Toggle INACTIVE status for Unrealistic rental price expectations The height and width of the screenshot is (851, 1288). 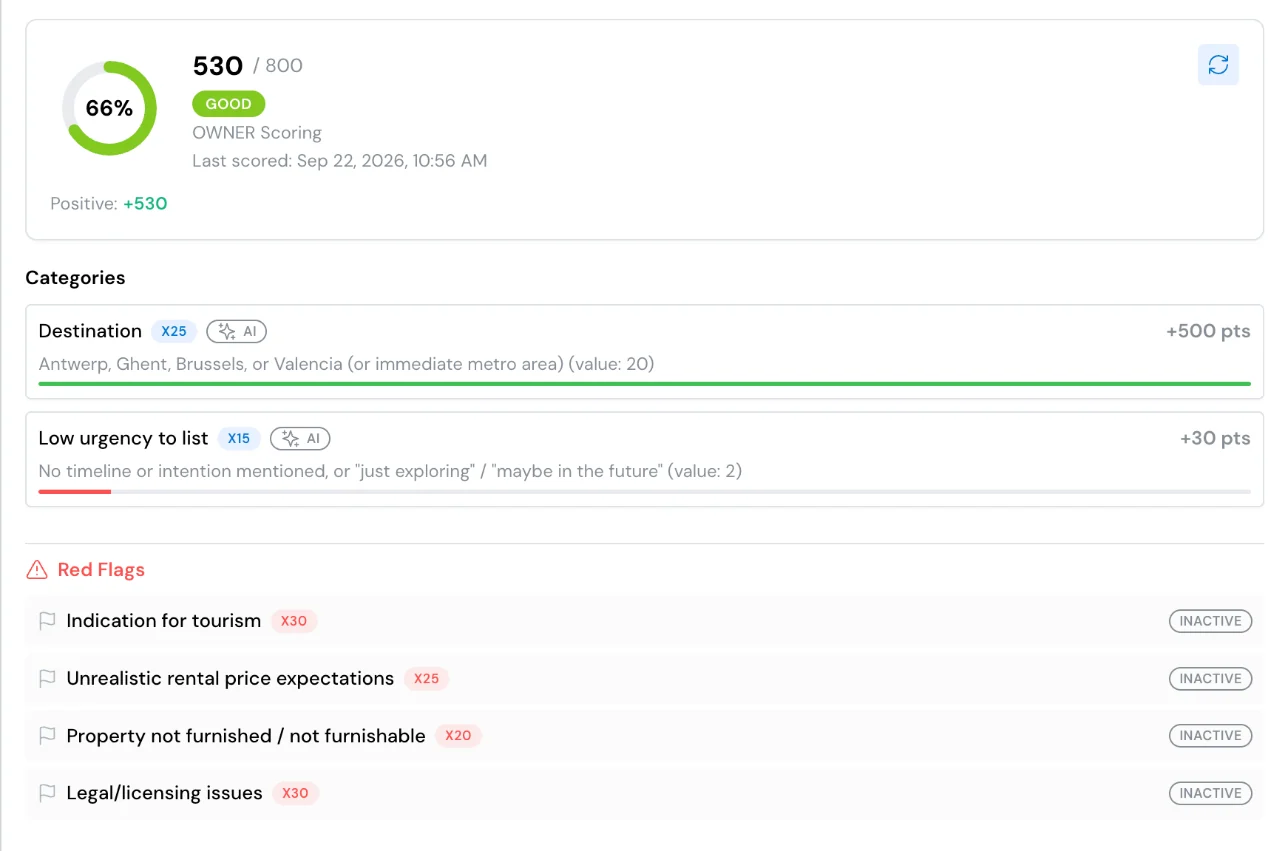(x=1210, y=678)
